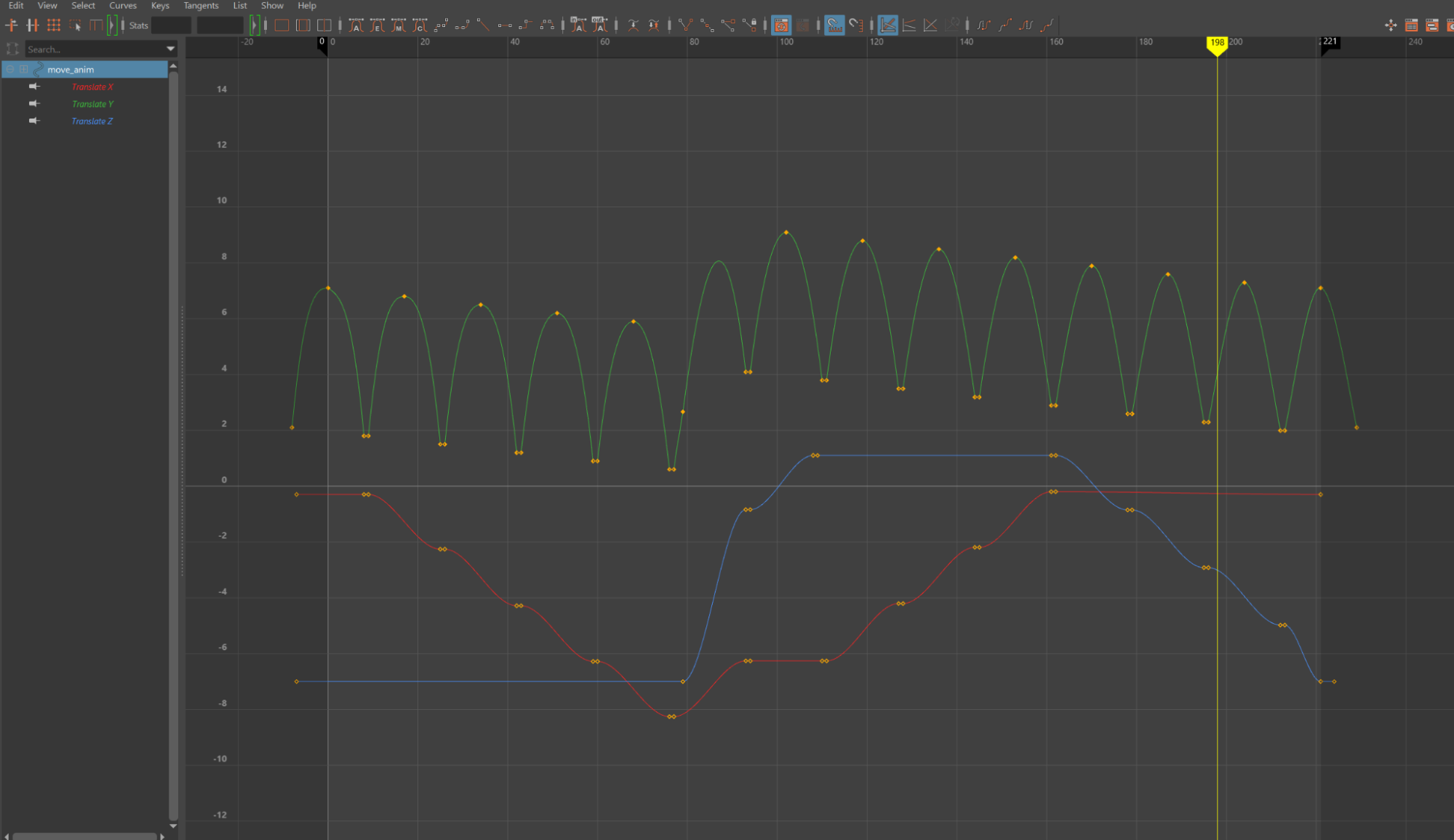Screen dimensions: 1454x840
Task: Open the Tangents menu
Action: 201,6
